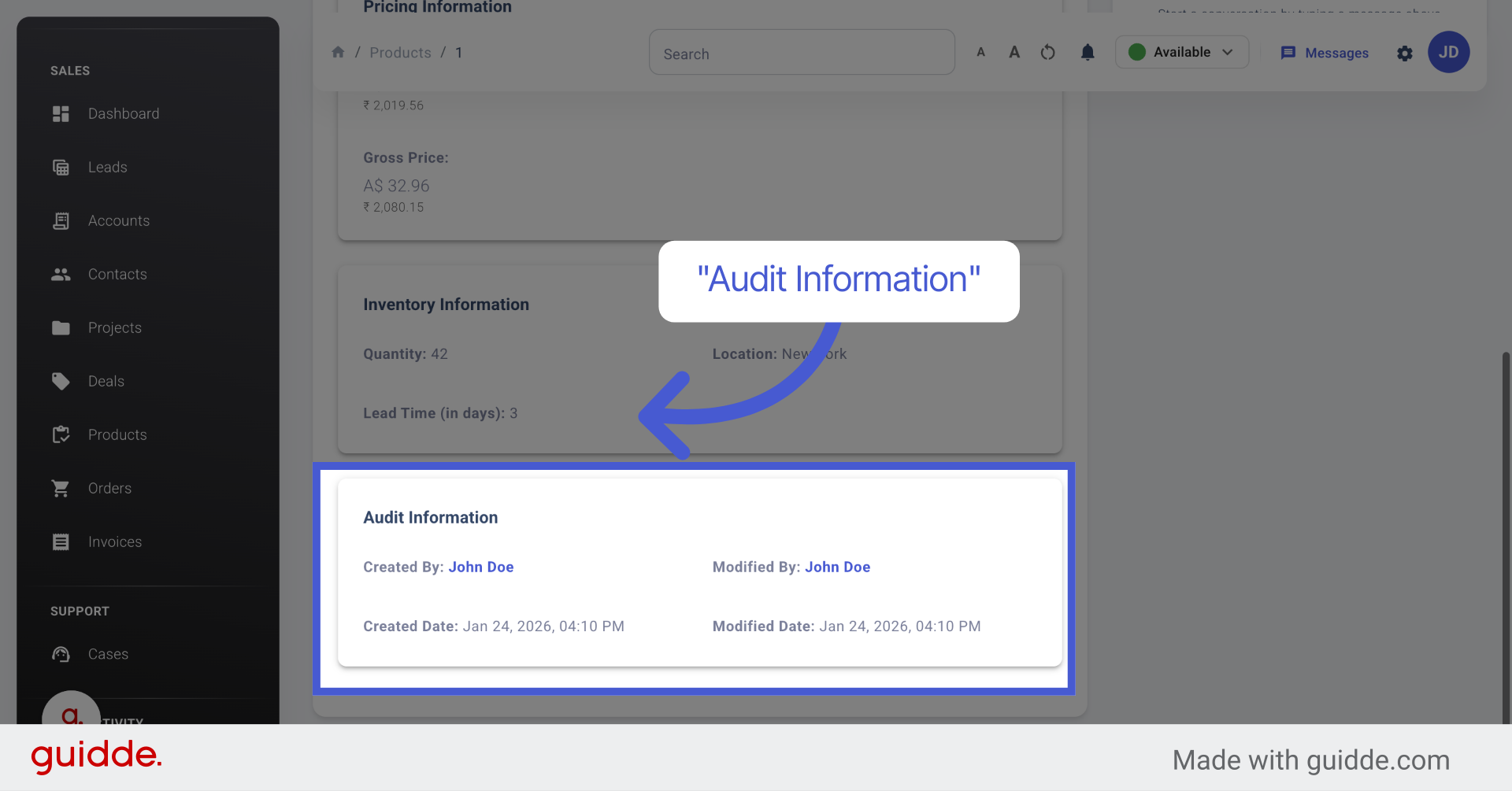Open the notifications bell
The width and height of the screenshot is (1512, 791).
click(x=1088, y=53)
